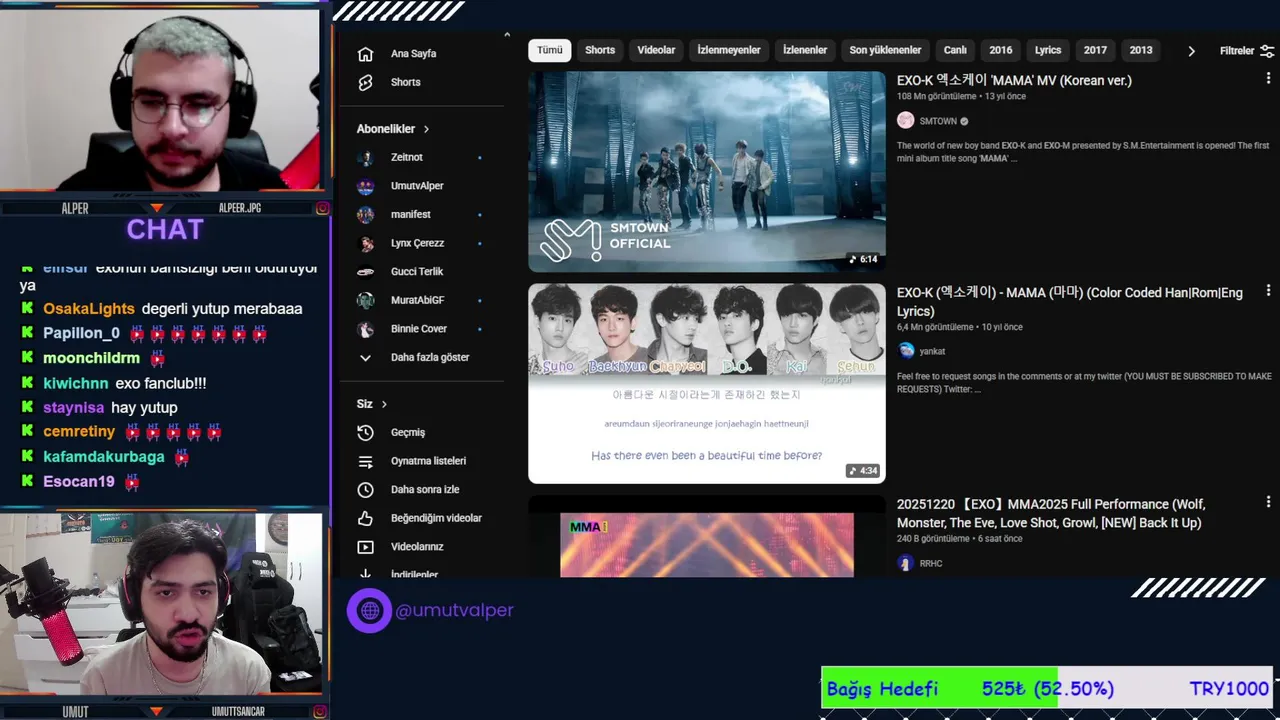Play the Color Coded MAMA lyrics thumbnail
This screenshot has height=720, width=1280.
pyautogui.click(x=707, y=383)
